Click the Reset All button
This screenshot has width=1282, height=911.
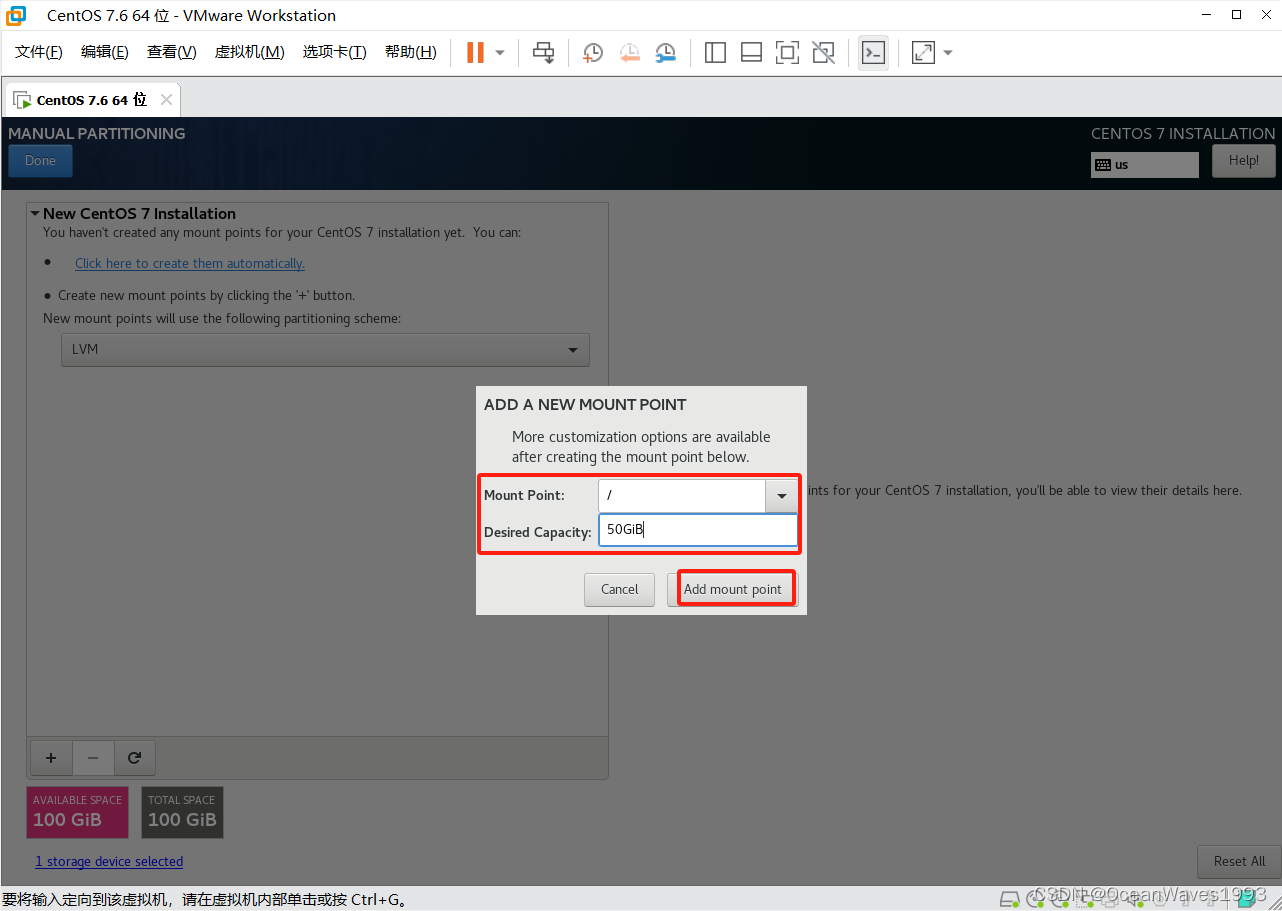(1239, 861)
